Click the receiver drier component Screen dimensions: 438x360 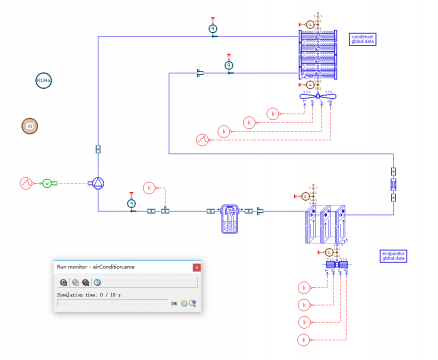(x=230, y=219)
